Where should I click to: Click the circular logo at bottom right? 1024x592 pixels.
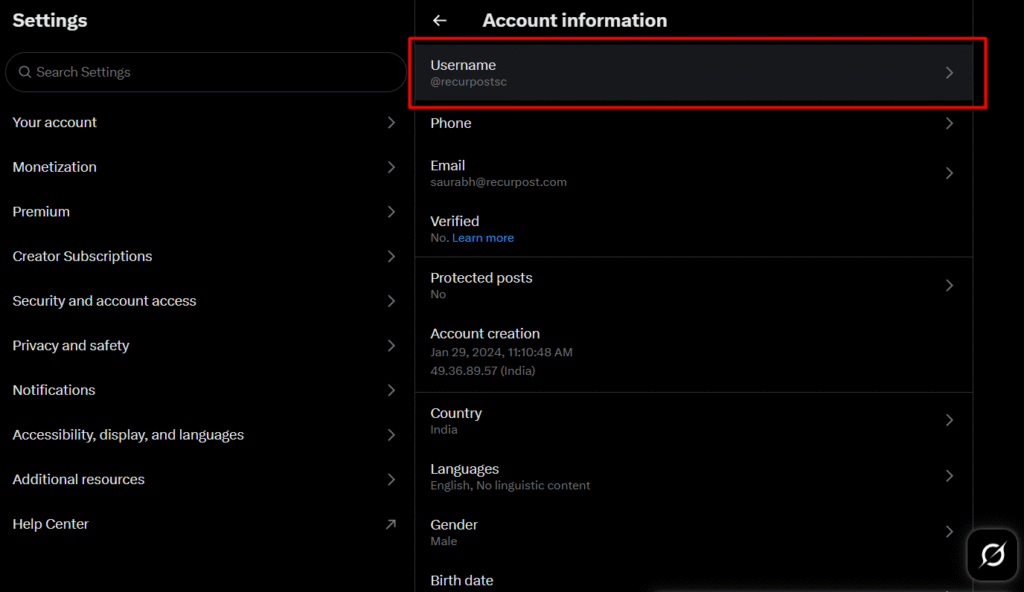[991, 555]
